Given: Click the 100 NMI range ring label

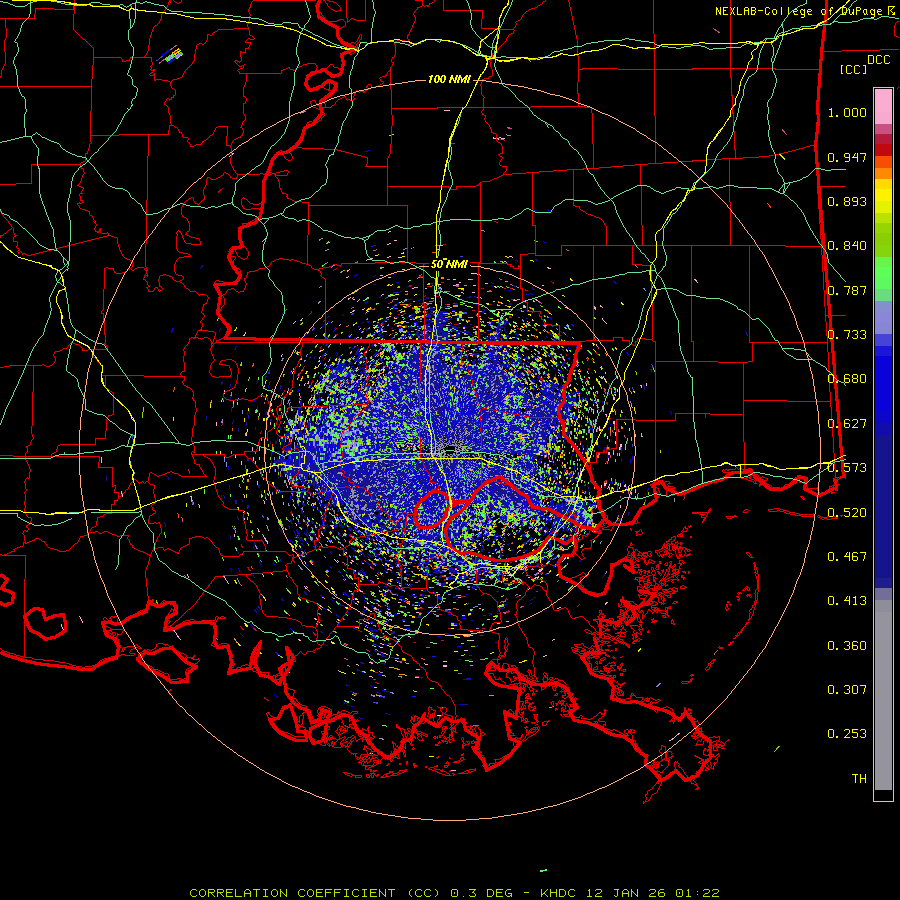Looking at the screenshot, I should 449,79.
